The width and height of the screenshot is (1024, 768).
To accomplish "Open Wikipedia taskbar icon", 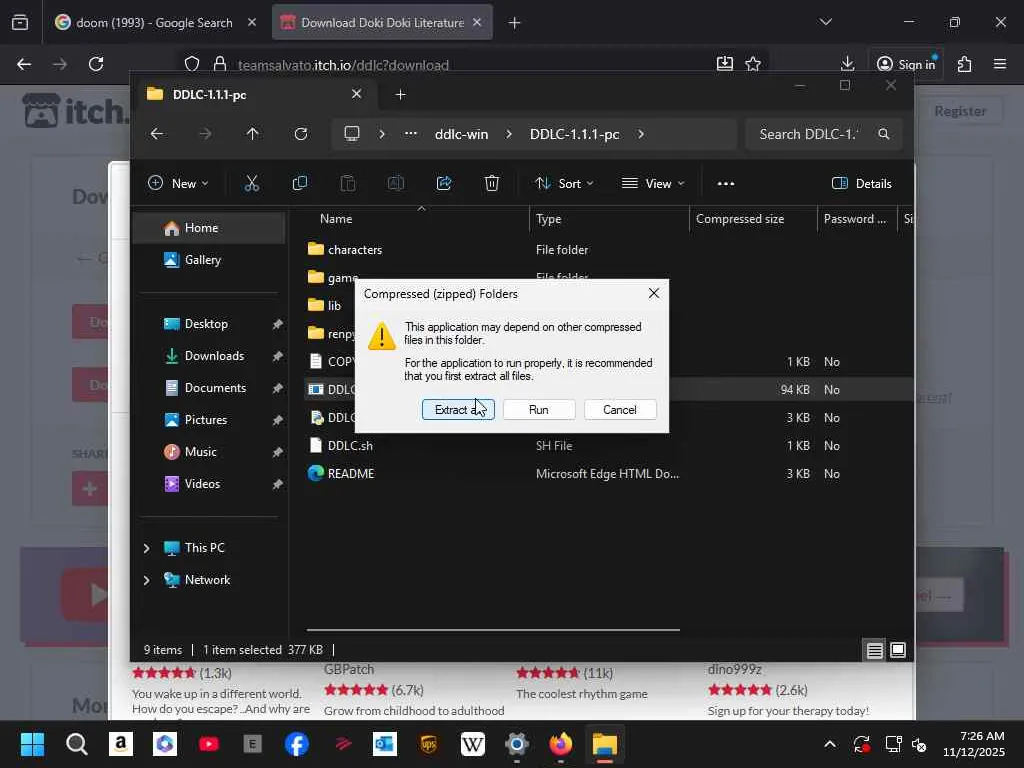I will pos(473,744).
